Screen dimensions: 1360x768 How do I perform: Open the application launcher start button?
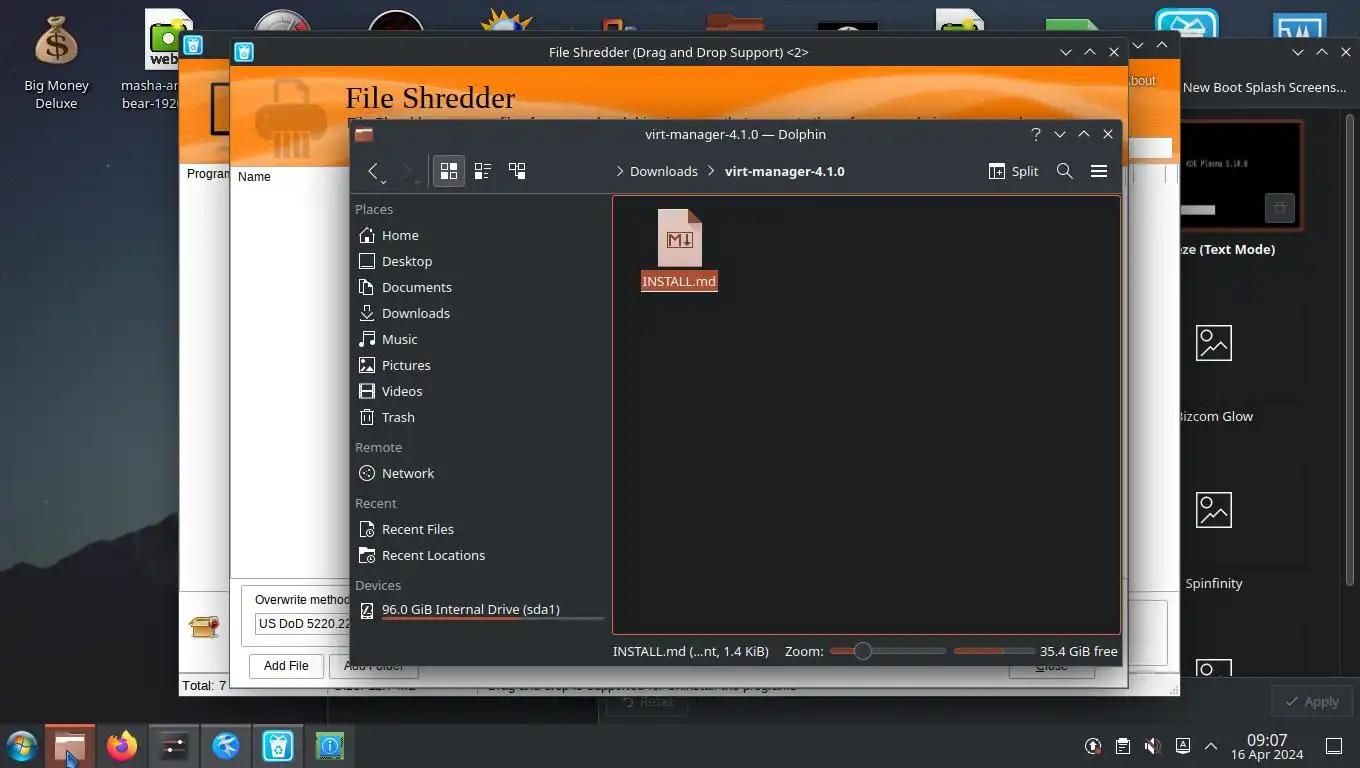pos(21,746)
